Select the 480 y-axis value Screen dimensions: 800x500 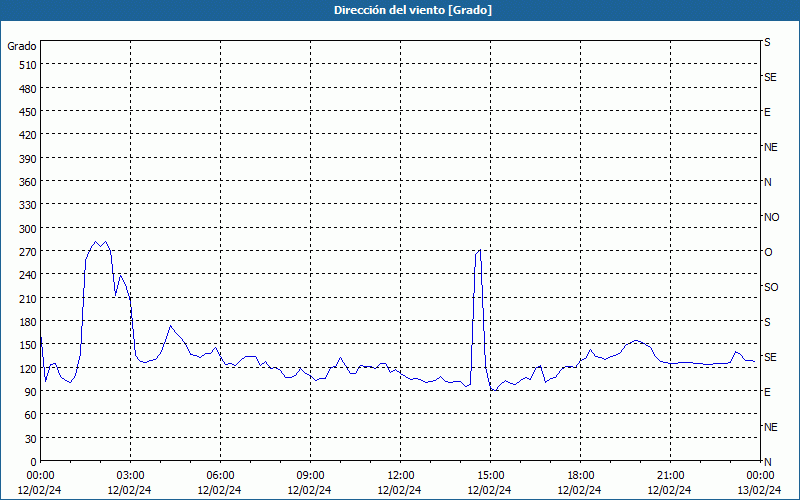pyautogui.click(x=28, y=89)
